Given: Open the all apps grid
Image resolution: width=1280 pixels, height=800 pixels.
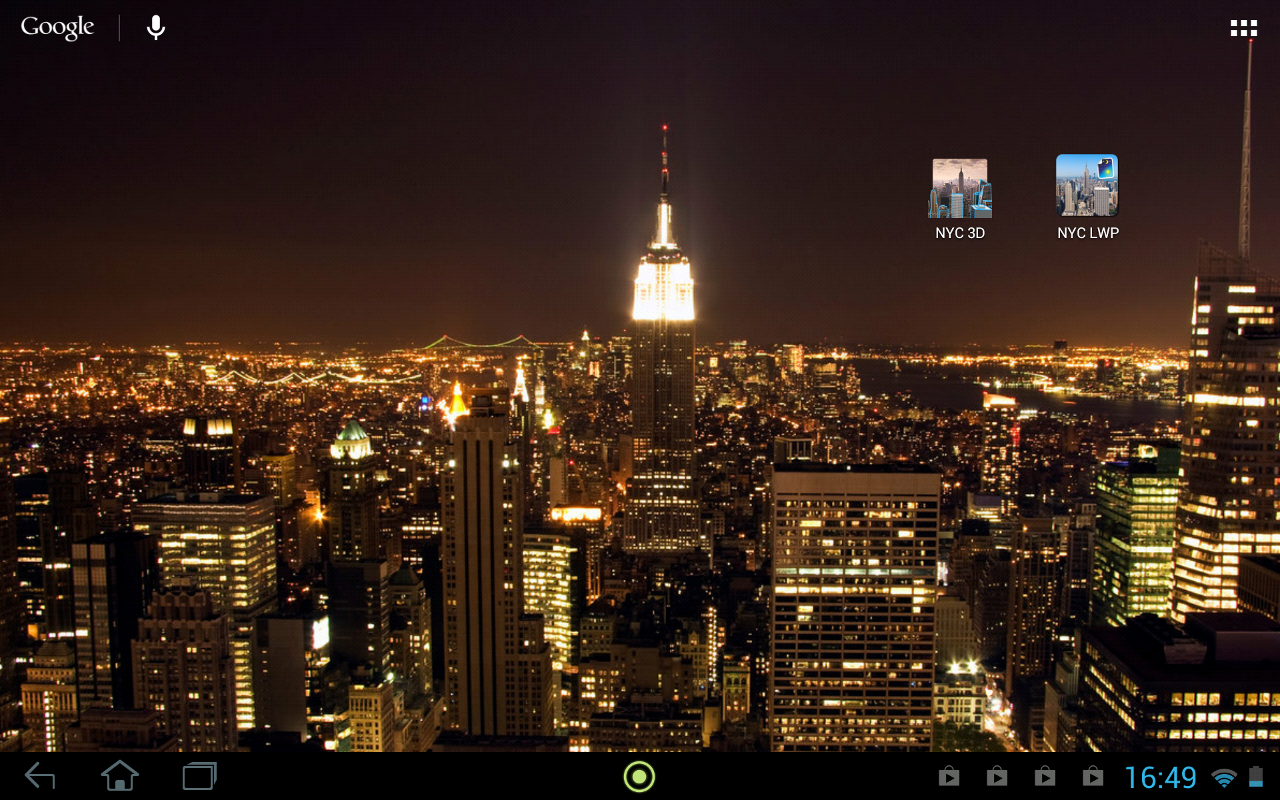Looking at the screenshot, I should pyautogui.click(x=1243, y=28).
